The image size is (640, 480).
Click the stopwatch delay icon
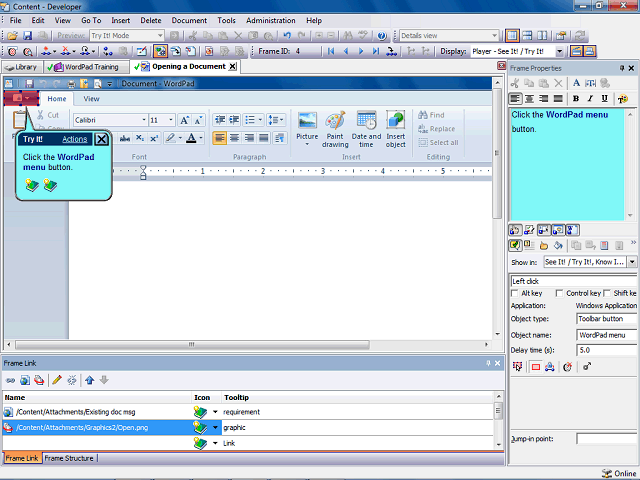pyautogui.click(x=567, y=367)
